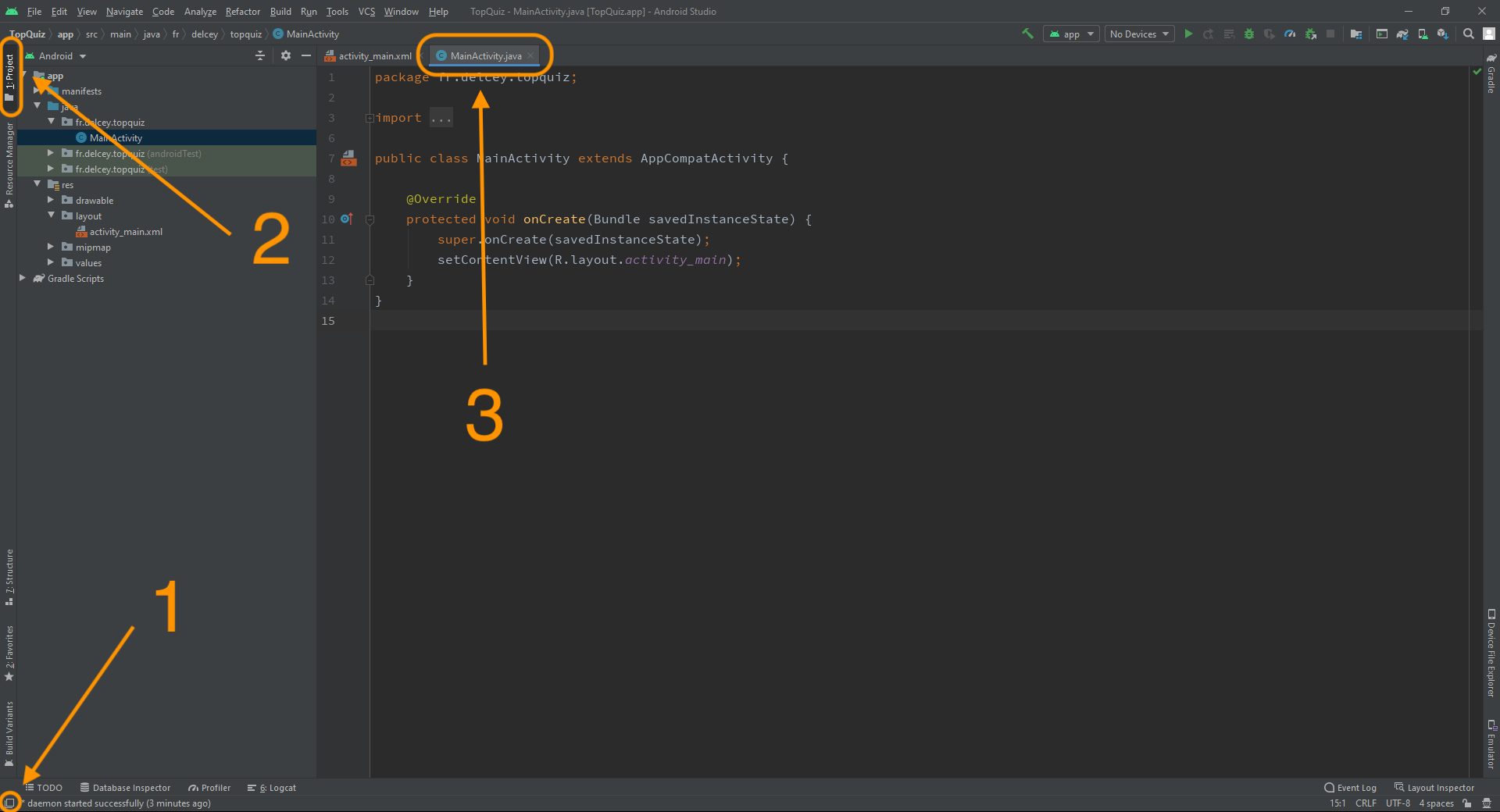Open the VCS menu

(x=366, y=11)
